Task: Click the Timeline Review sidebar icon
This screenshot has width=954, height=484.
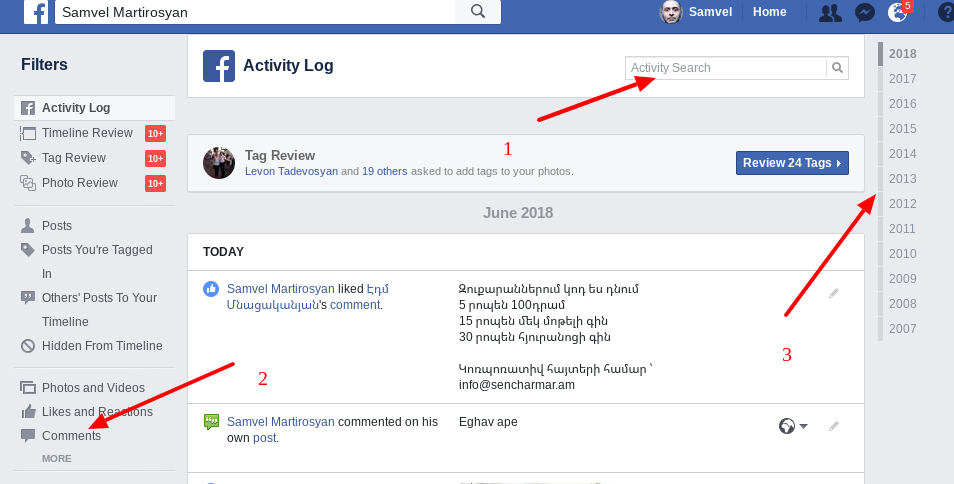Action: (28, 133)
